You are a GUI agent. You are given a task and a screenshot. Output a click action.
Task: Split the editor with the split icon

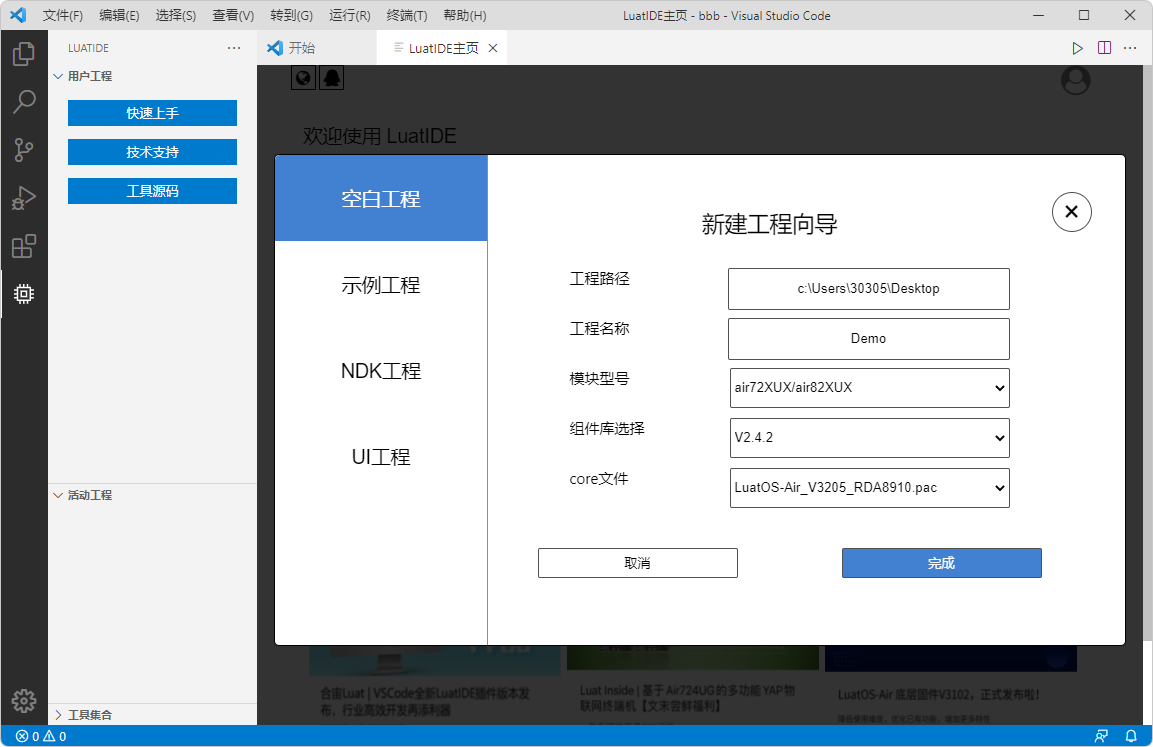1104,48
